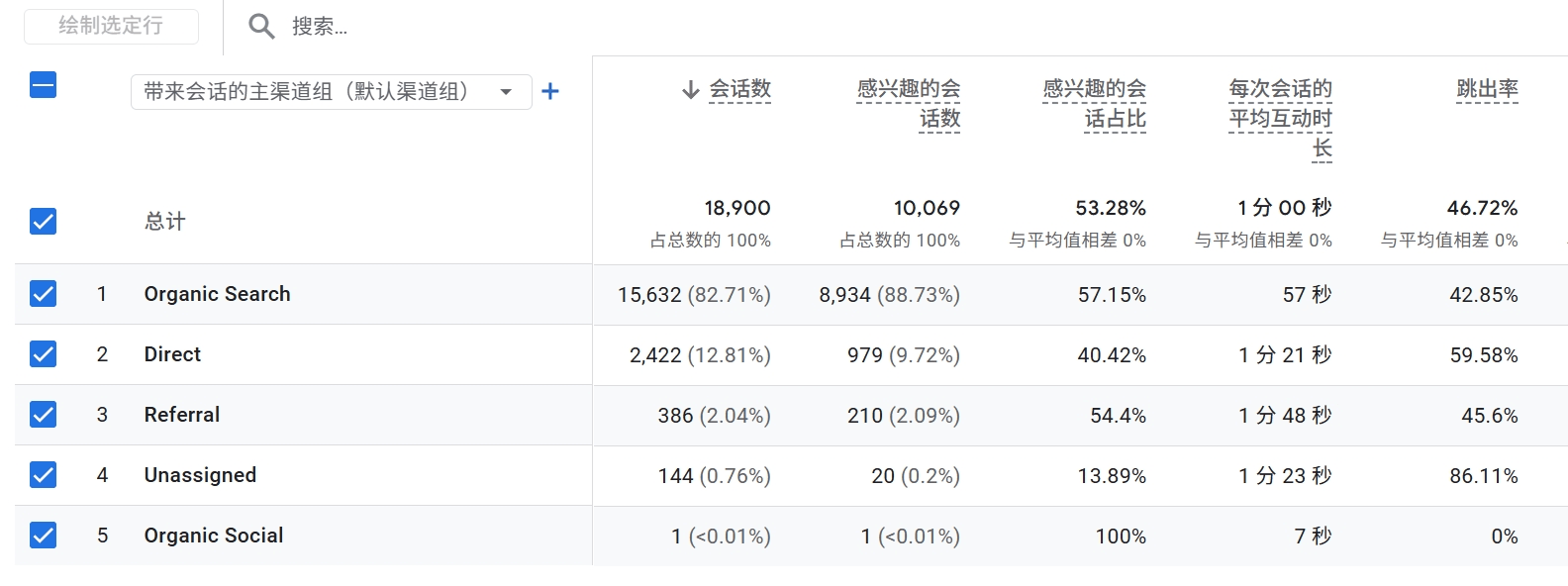Image resolution: width=1568 pixels, height=586 pixels.
Task: Toggle the Unassigned row checkbox
Action: tap(44, 475)
